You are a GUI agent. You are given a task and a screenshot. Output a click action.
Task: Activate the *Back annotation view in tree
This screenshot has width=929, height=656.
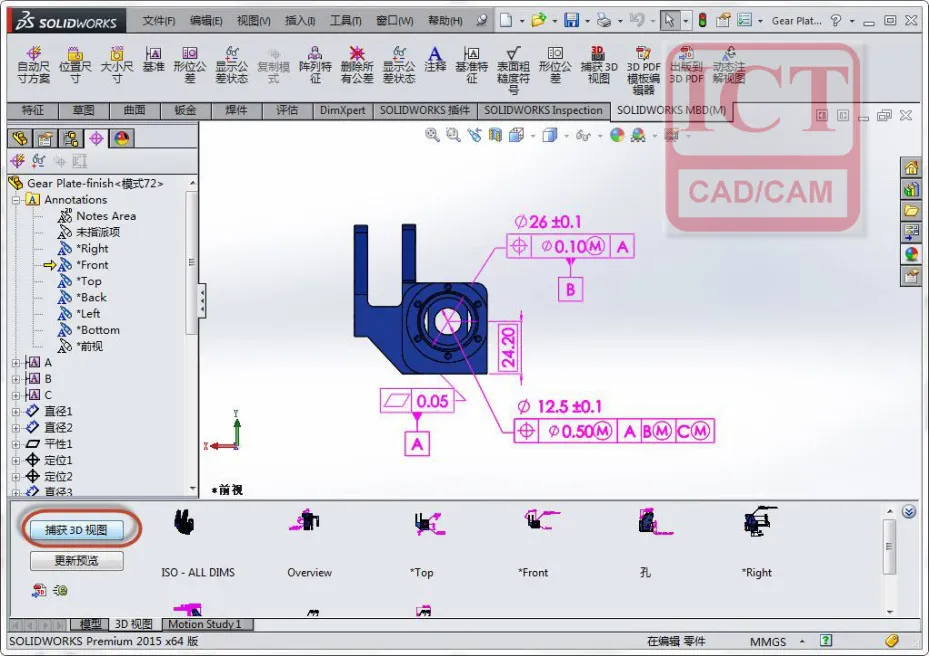pyautogui.click(x=82, y=297)
